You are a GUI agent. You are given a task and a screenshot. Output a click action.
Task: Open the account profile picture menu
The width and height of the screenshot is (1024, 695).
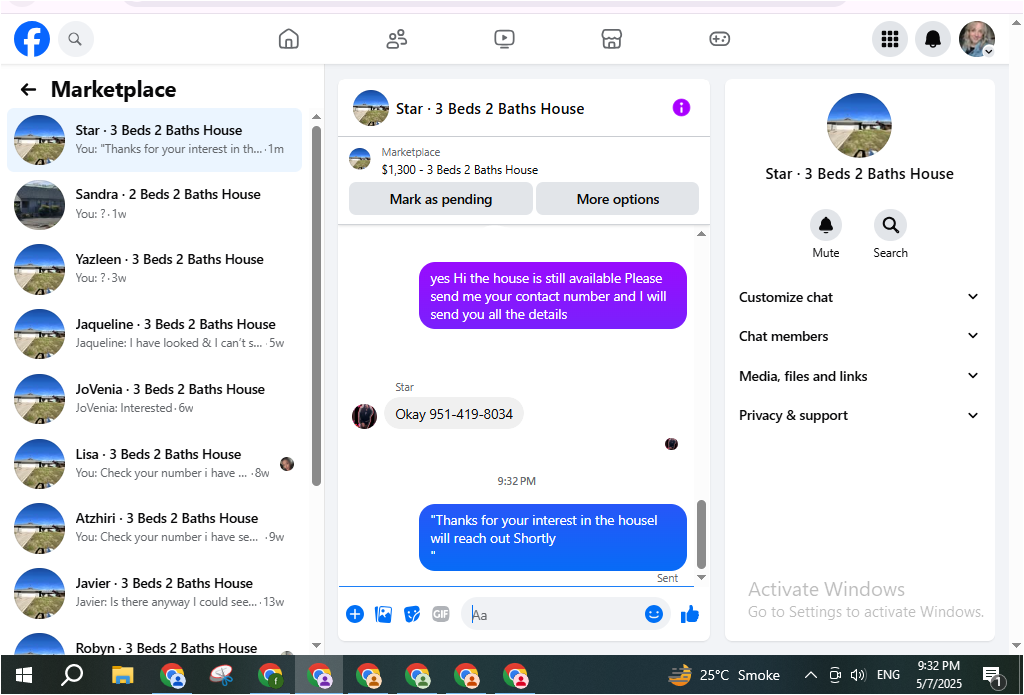(x=976, y=39)
